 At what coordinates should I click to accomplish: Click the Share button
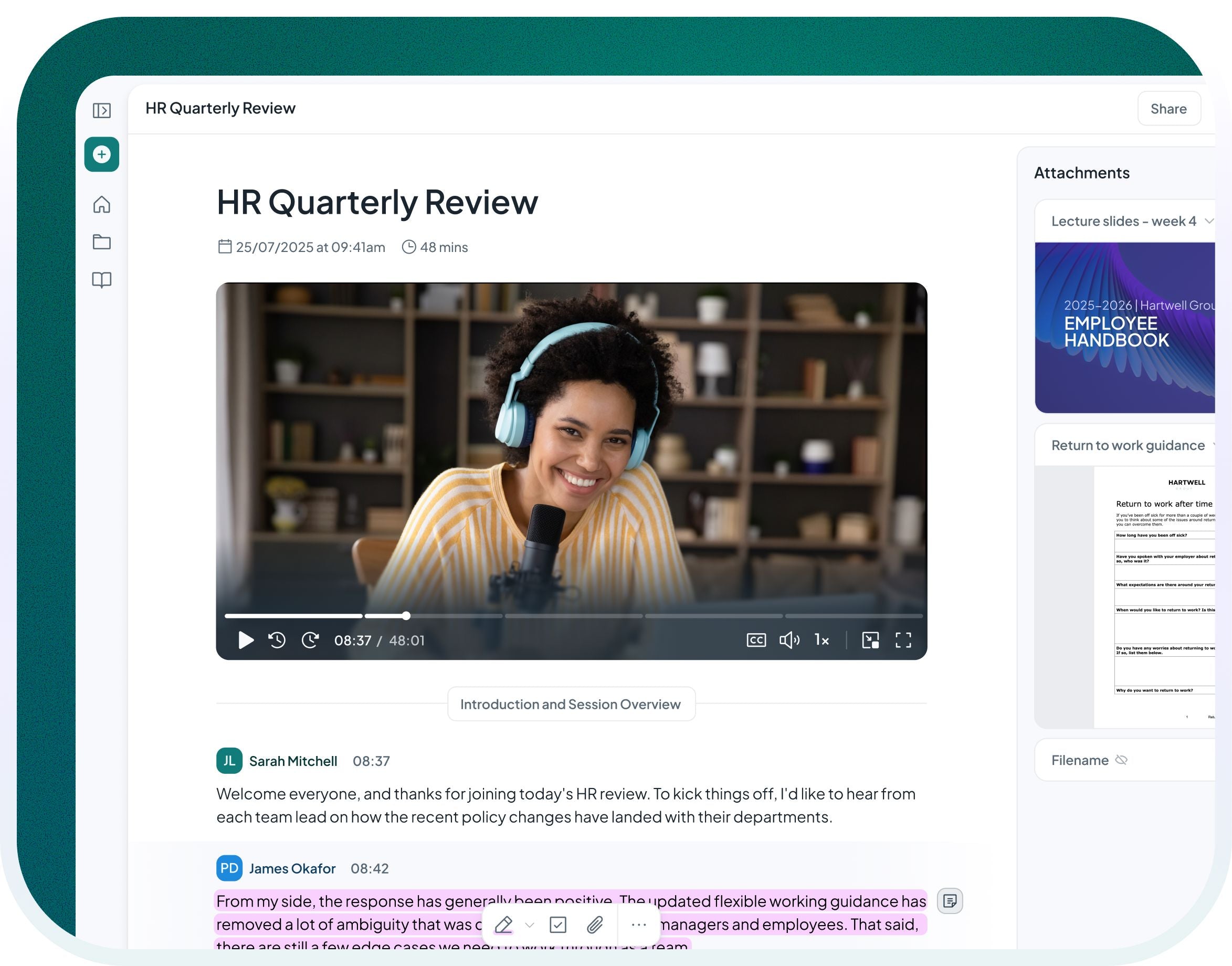(x=1168, y=109)
